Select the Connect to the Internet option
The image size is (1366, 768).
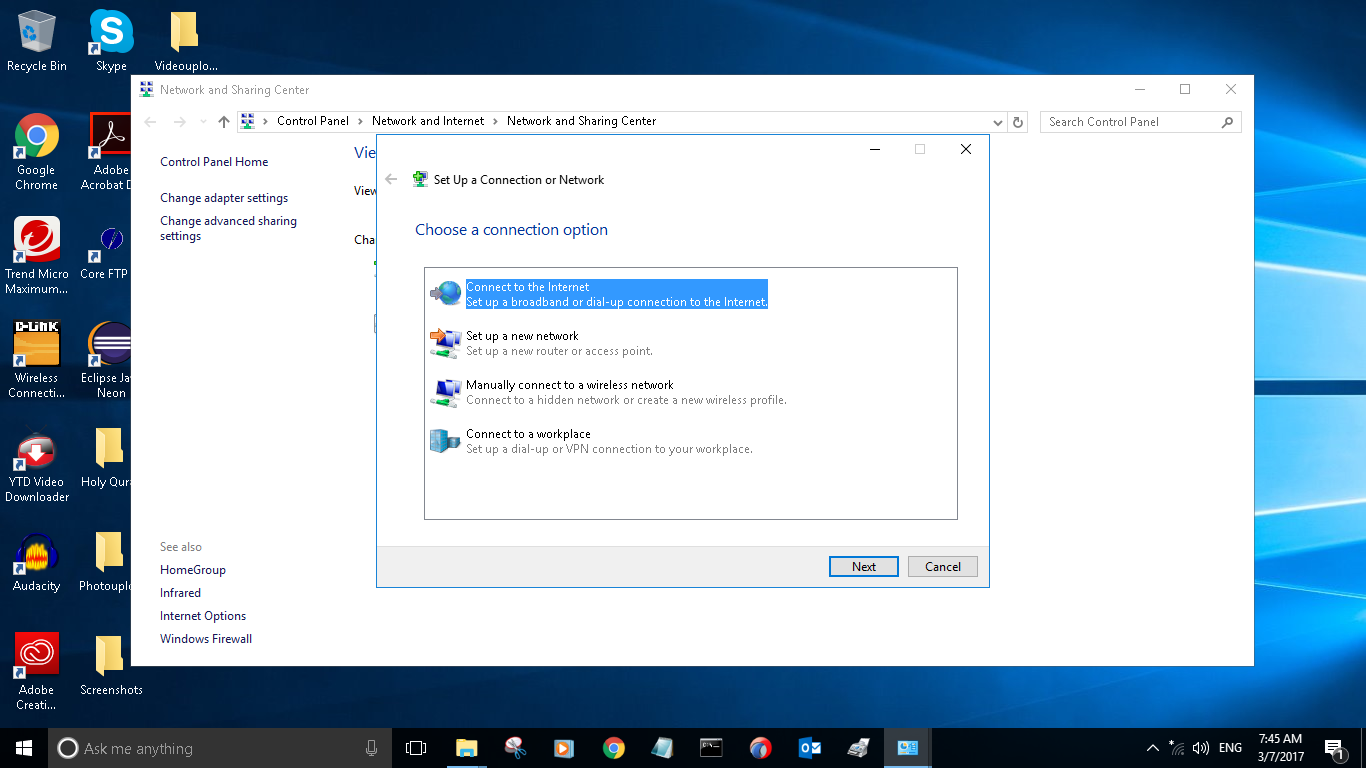point(616,294)
